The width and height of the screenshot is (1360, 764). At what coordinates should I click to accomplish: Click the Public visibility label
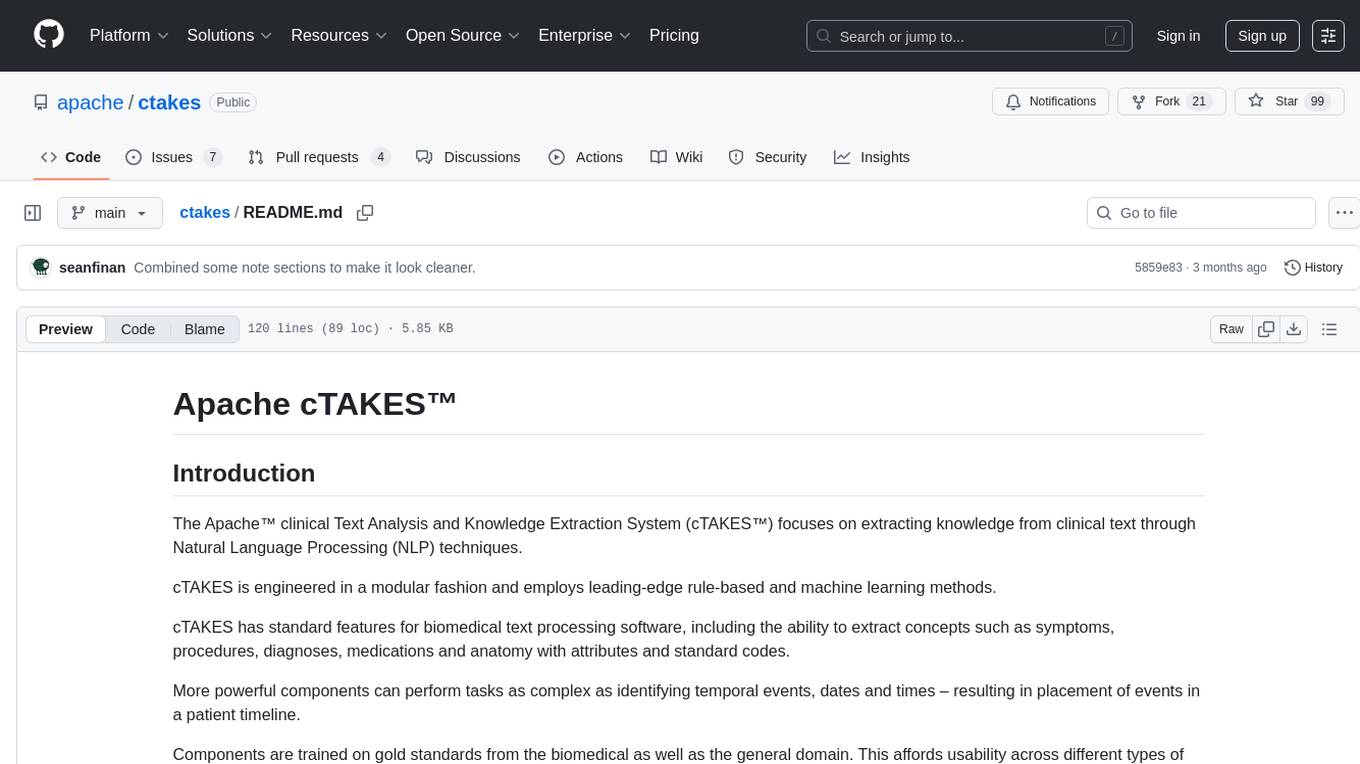233,102
